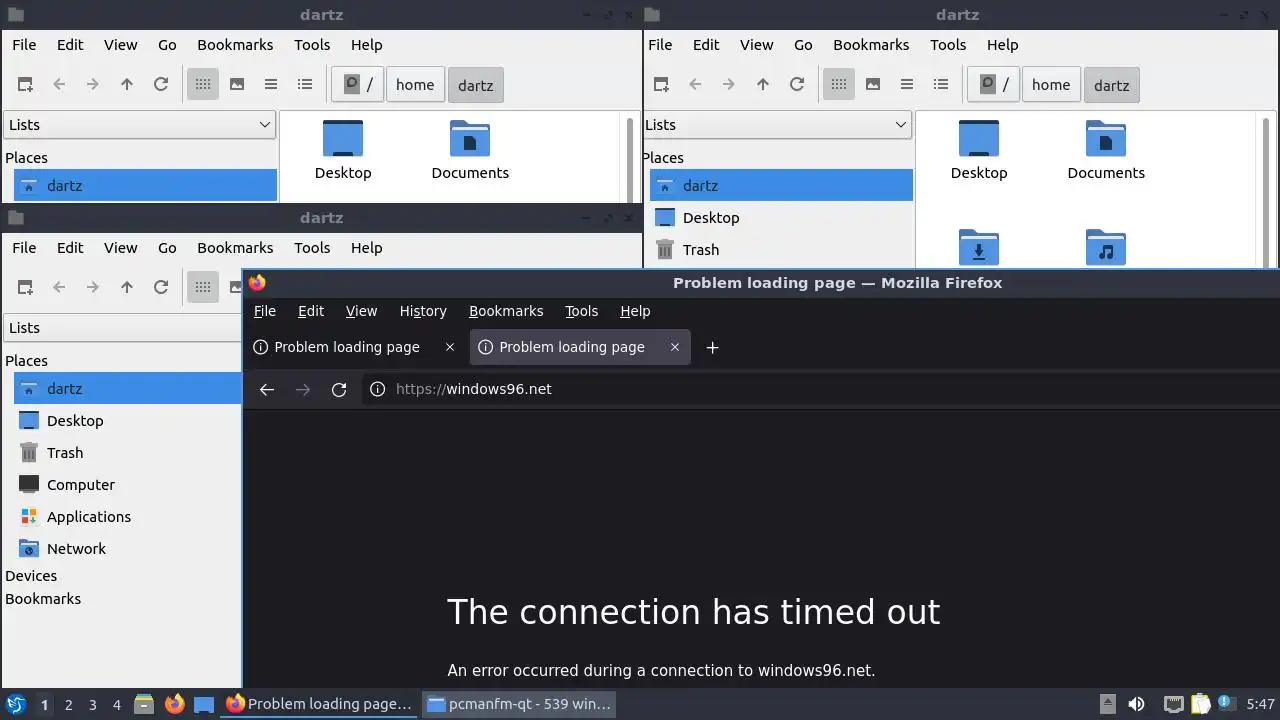Select Network in bottom-left file manager sidebar
1280x720 pixels.
pos(127,549)
